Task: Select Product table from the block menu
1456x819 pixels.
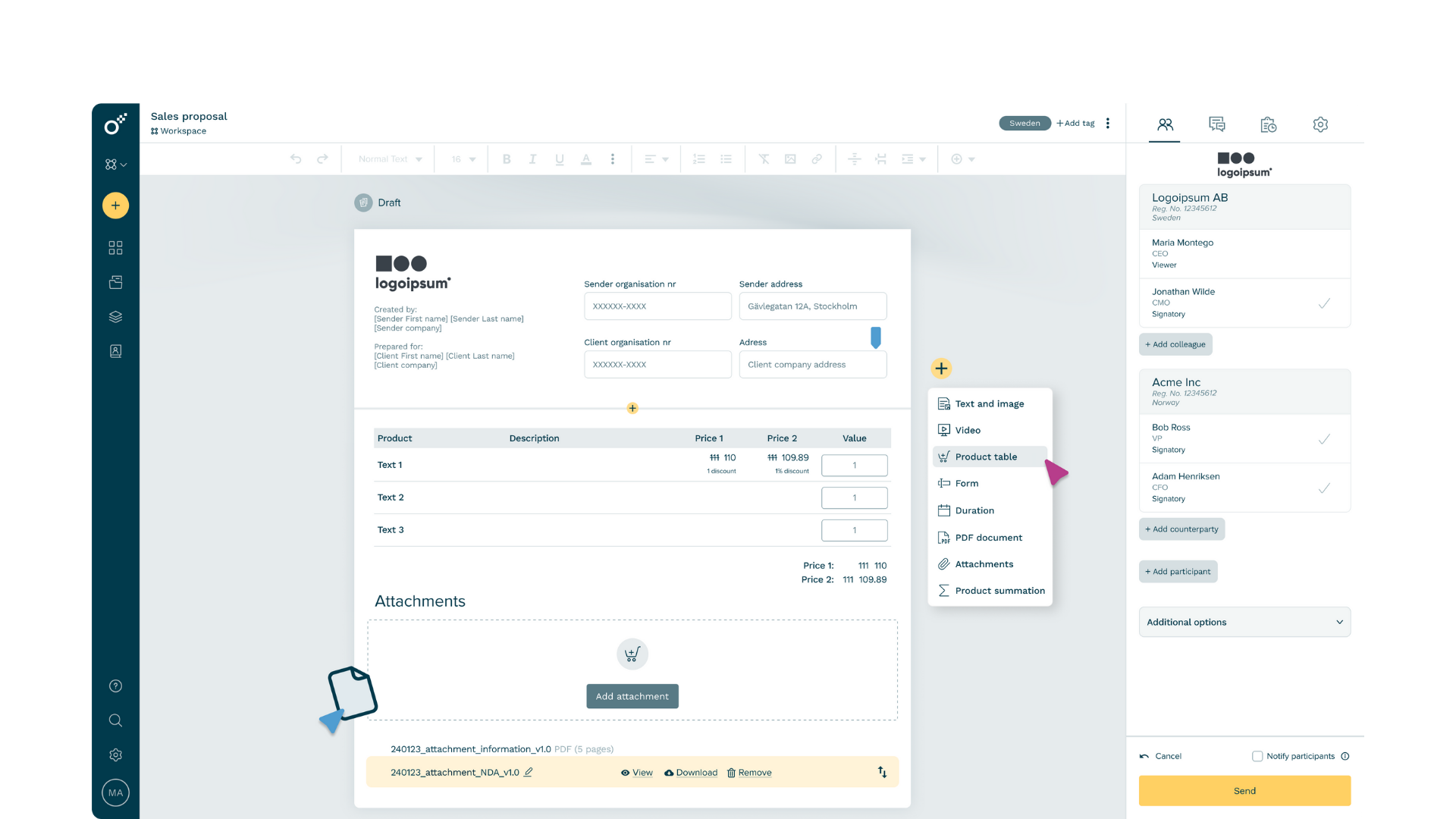Action: point(986,457)
